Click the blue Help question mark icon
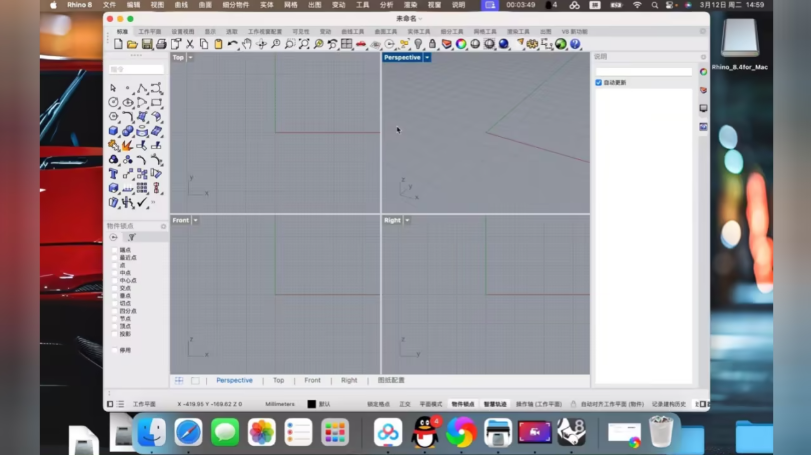 click(x=575, y=44)
